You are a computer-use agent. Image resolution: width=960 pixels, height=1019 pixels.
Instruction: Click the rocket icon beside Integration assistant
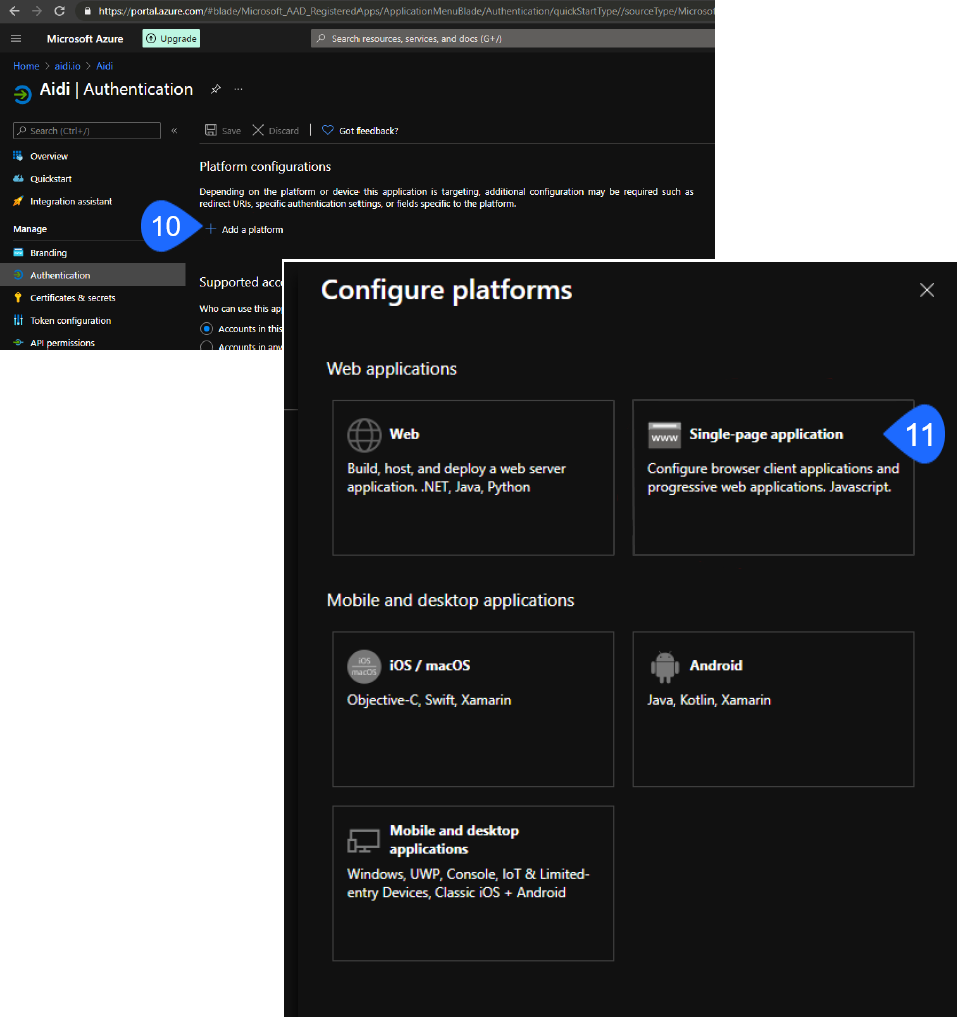tap(18, 201)
